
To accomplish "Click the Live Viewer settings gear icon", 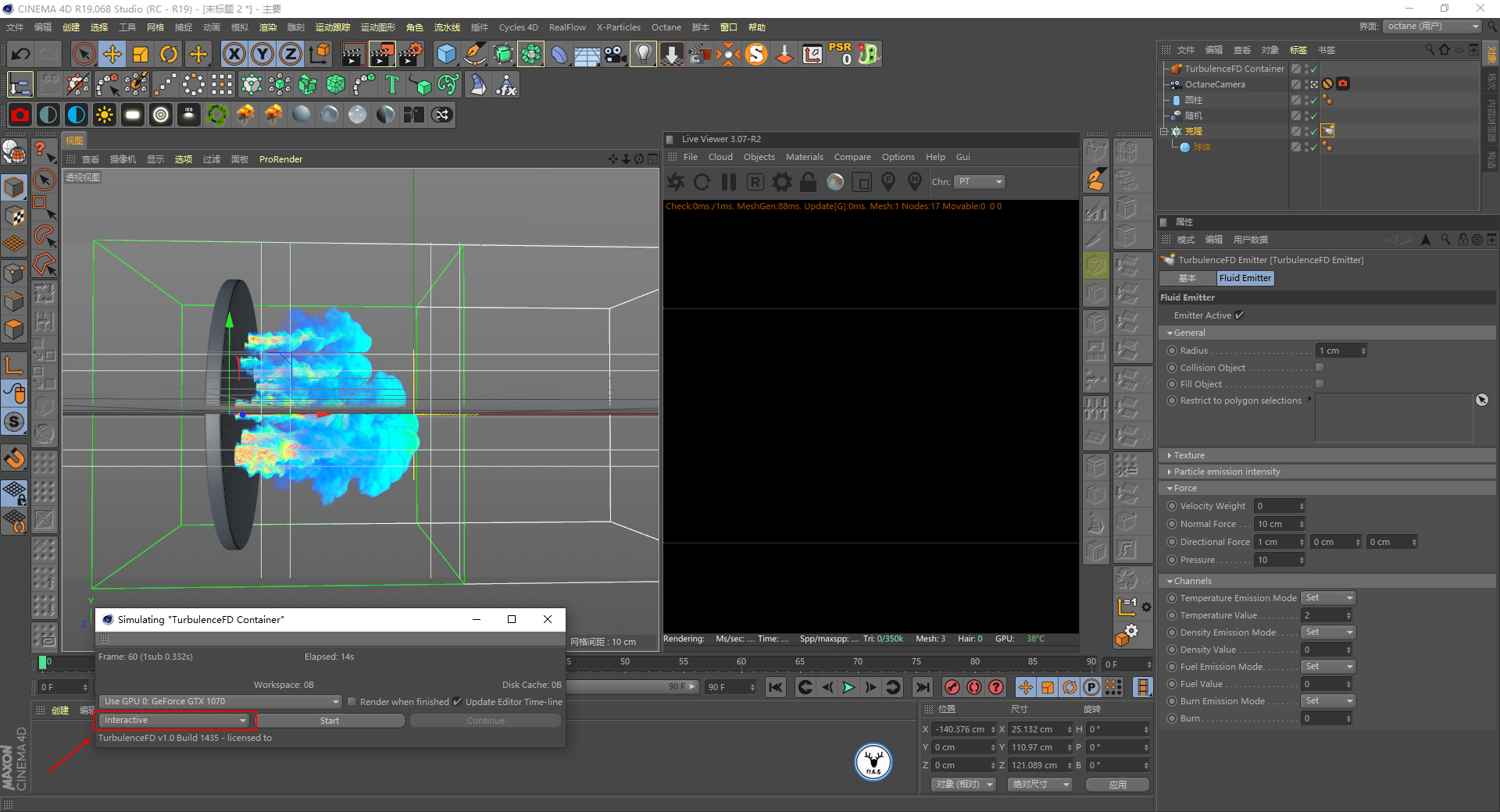I will 781,182.
